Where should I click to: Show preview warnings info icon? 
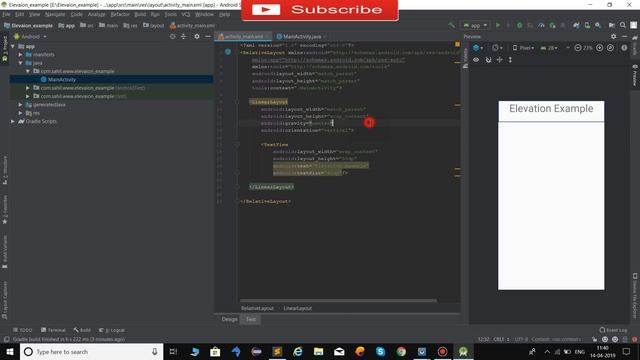[624, 48]
